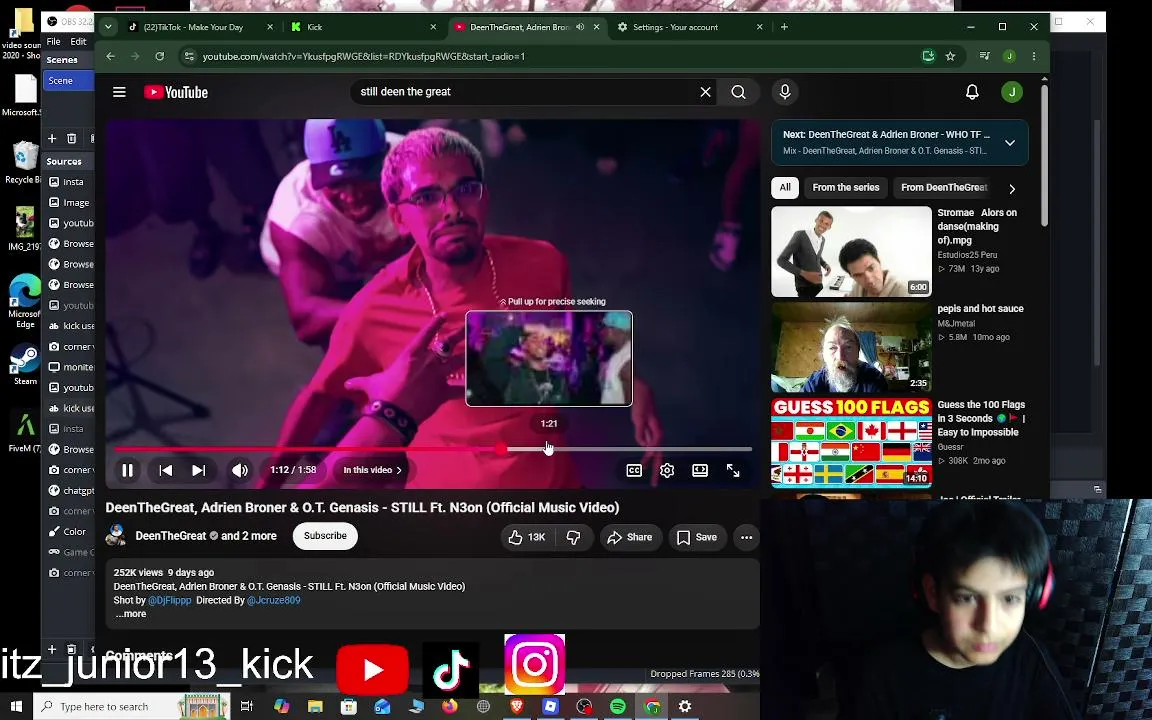The width and height of the screenshot is (1152, 720).
Task: Dislike the video thumbs down
Action: click(x=574, y=537)
